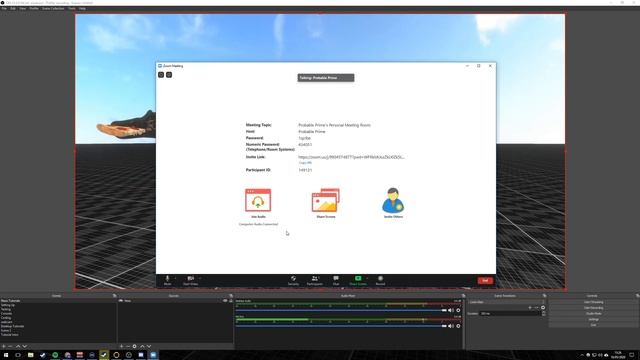Screen dimensions: 640x360
Task: Click the Copy URL link
Action: pos(305,163)
